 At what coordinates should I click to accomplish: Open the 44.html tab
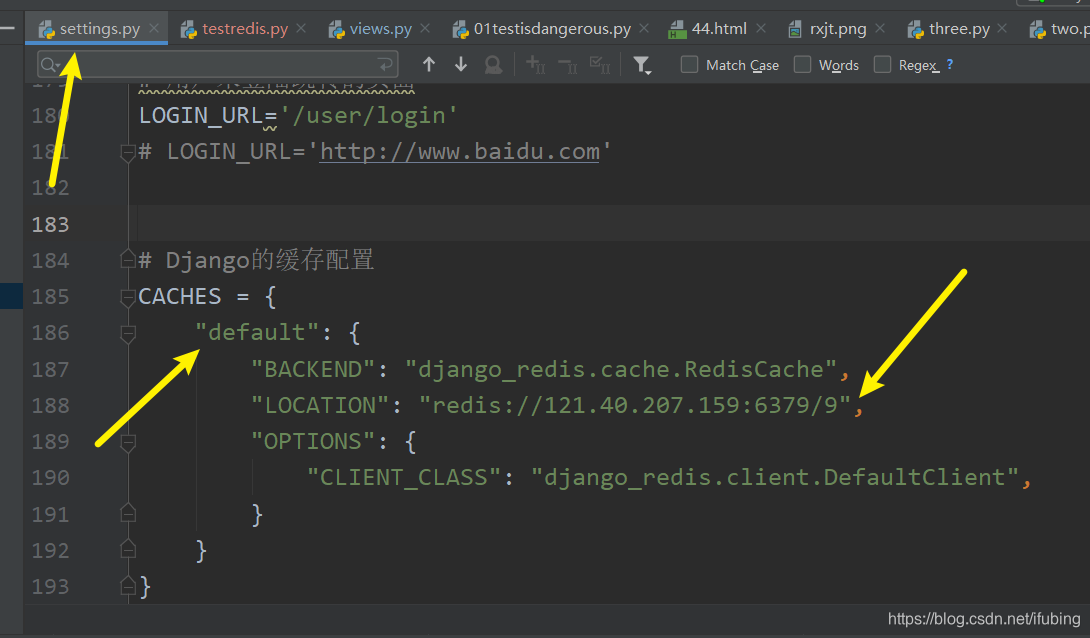718,28
